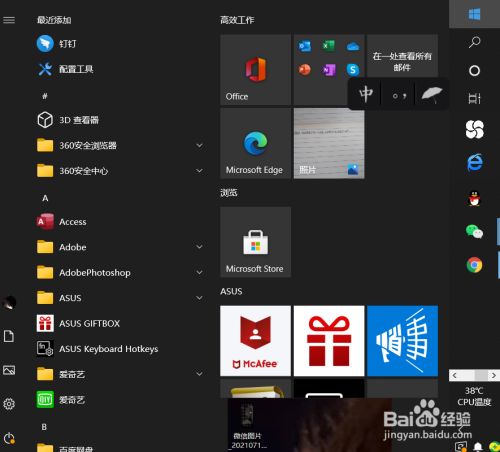Open Internet Explorer on the taskbar
Viewport: 500px width, 452px height.
[x=475, y=163]
